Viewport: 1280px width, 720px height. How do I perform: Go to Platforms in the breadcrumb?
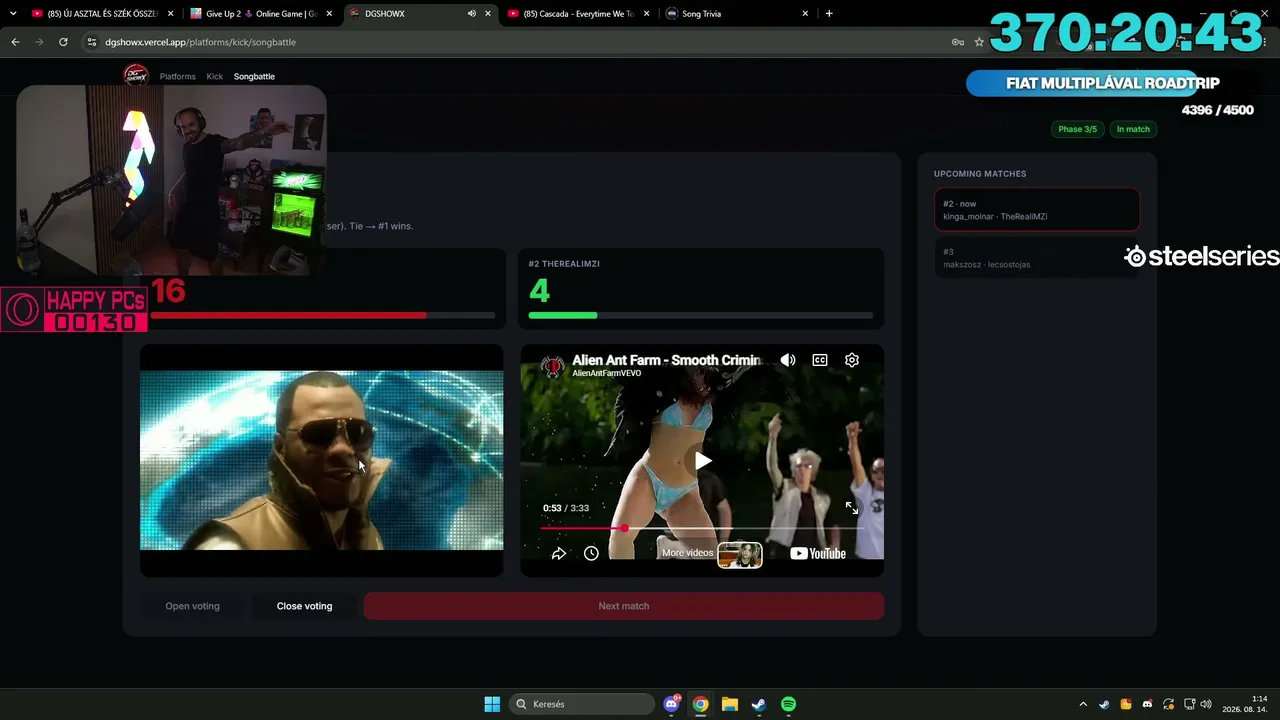point(177,76)
